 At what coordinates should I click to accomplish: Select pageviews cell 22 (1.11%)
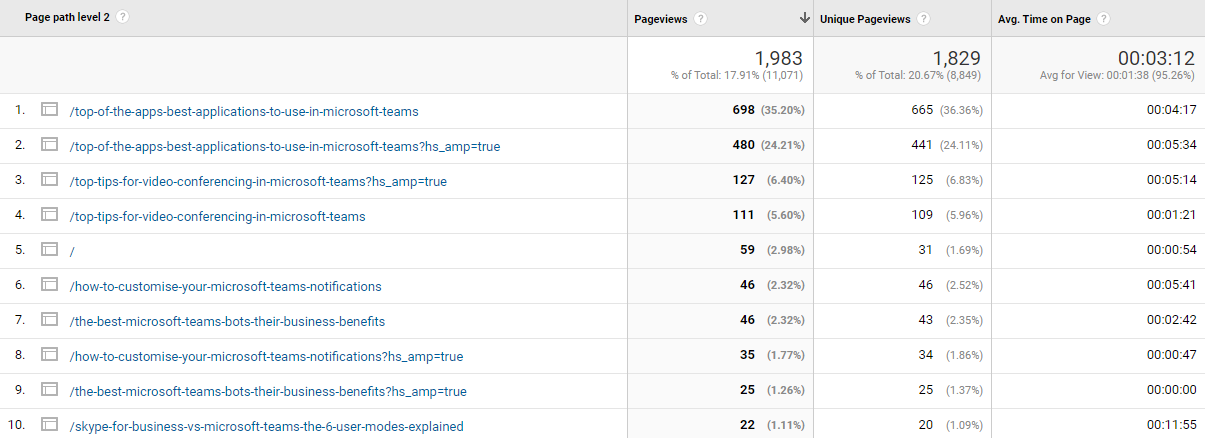[x=772, y=426]
